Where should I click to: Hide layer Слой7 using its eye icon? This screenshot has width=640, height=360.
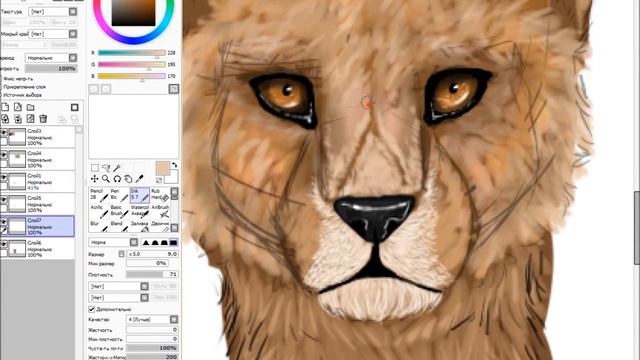4,222
